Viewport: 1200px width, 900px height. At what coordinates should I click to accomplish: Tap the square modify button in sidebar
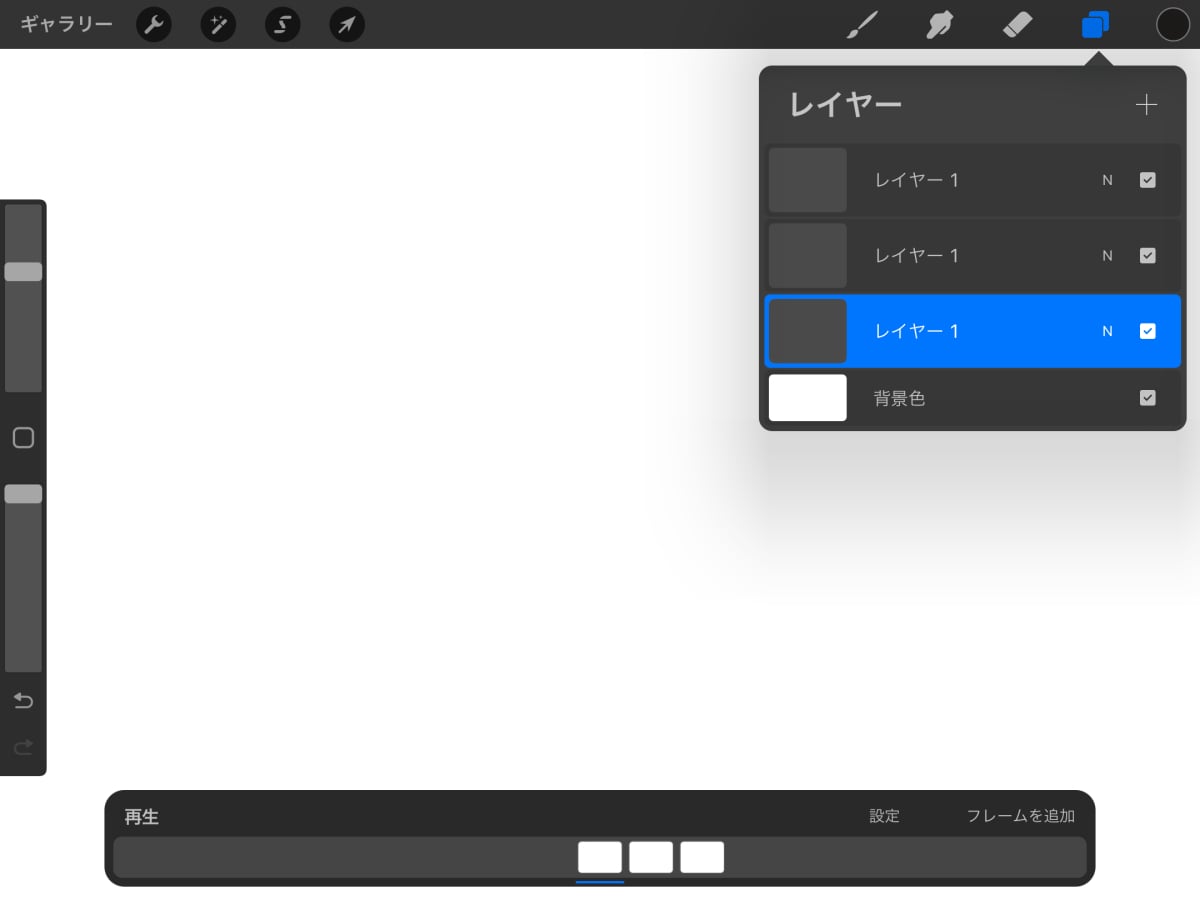tap(23, 437)
